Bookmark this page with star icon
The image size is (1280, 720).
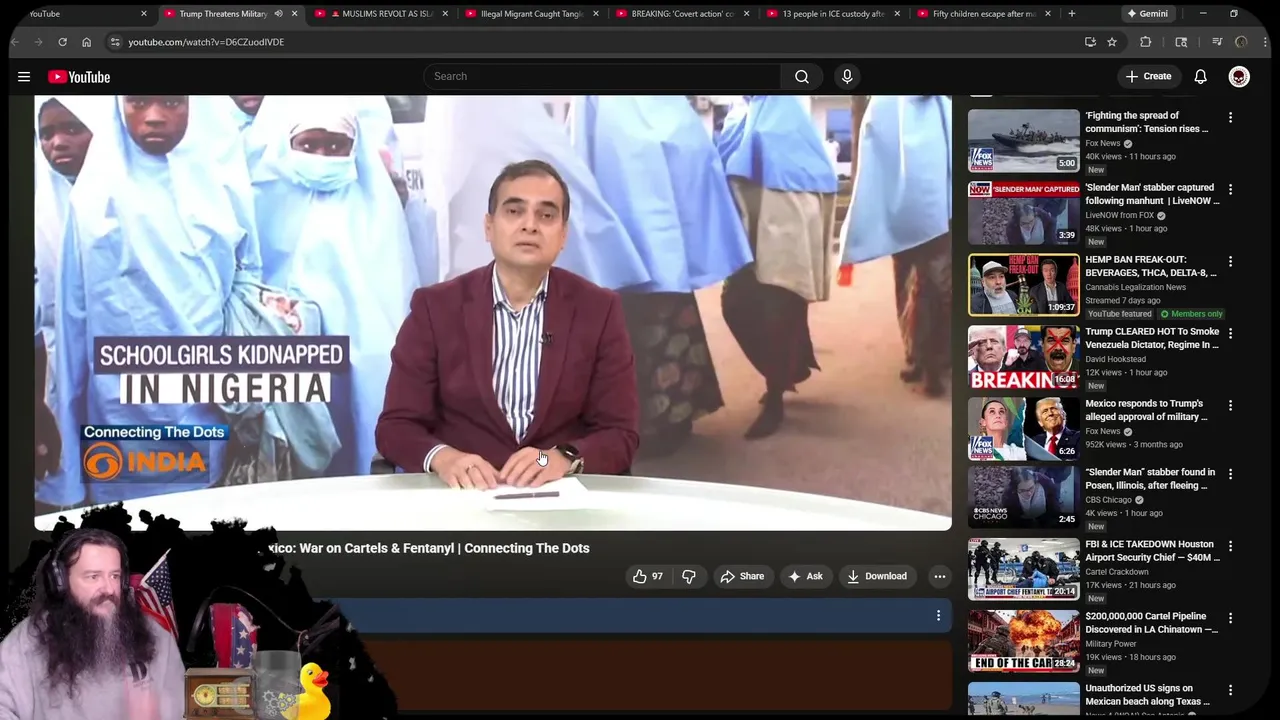(1112, 42)
